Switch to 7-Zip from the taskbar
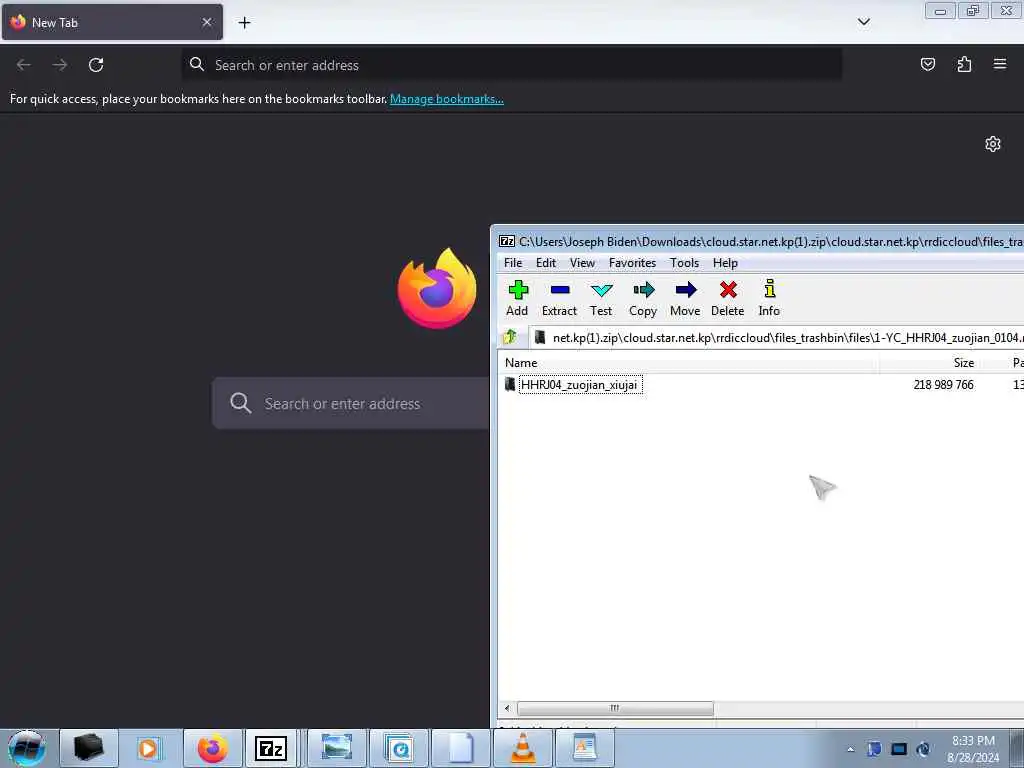The height and width of the screenshot is (768, 1024). [271, 748]
